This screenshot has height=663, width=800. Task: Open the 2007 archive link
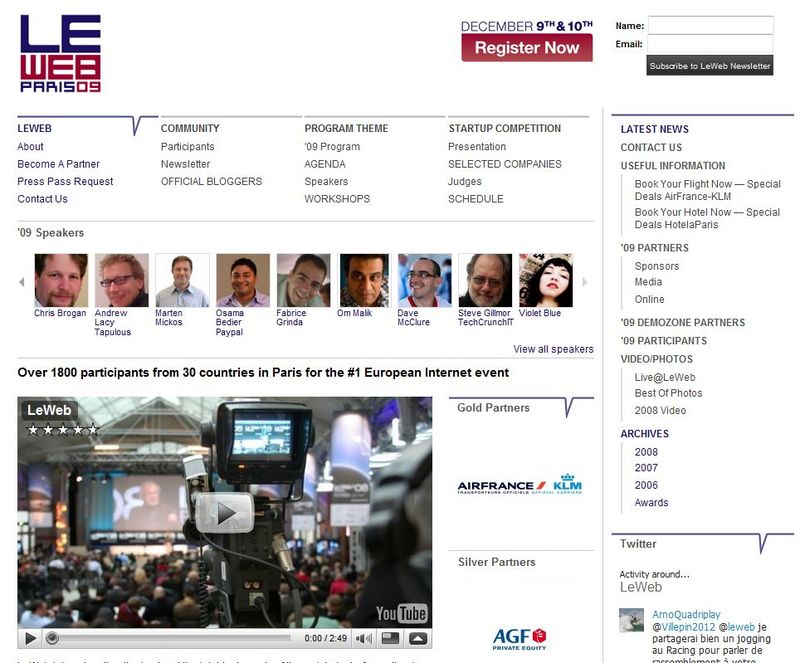646,468
